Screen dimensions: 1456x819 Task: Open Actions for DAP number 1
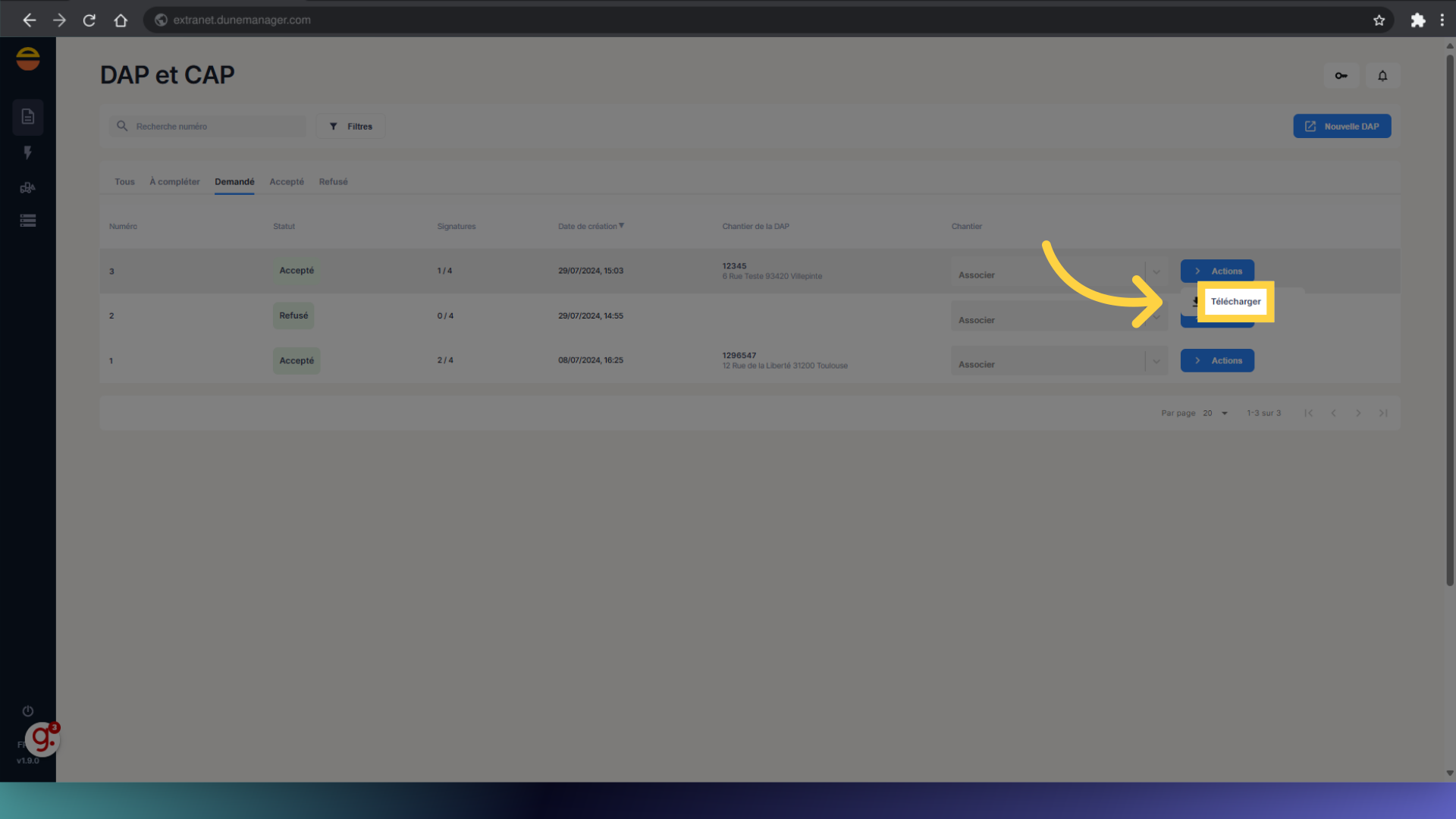(1217, 361)
